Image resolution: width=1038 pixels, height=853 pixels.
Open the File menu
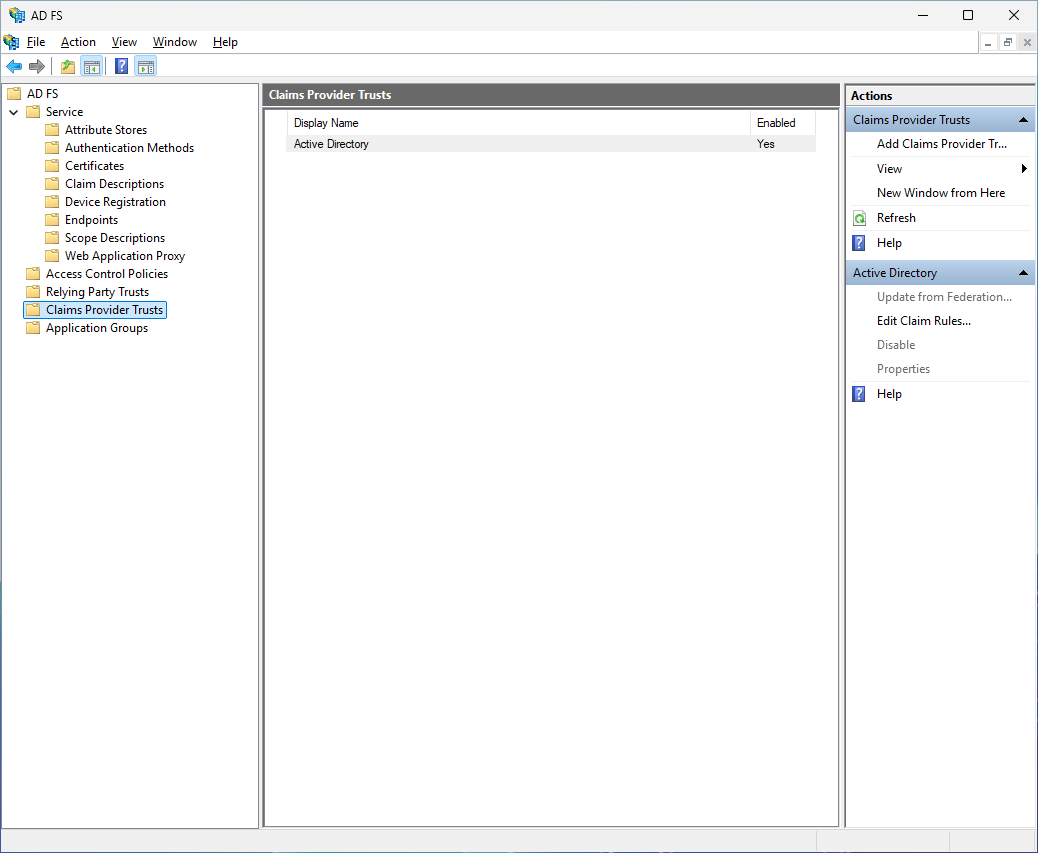click(x=36, y=42)
